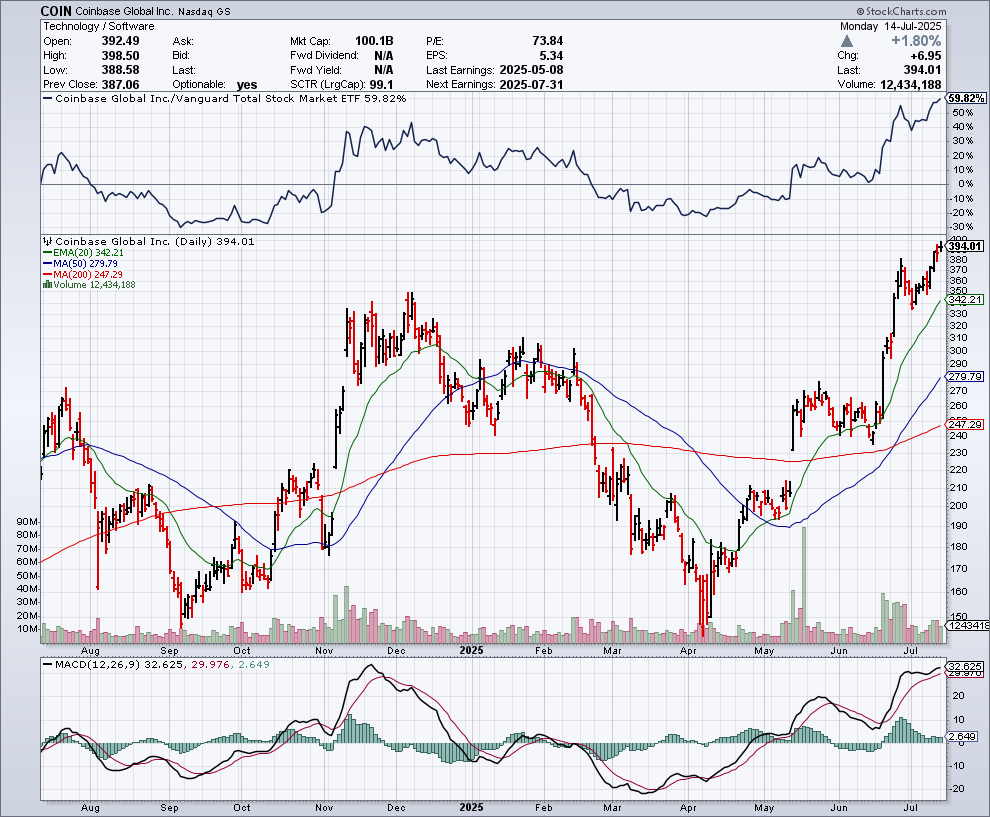Screen dimensions: 990x817
Task: Click the 'Coinbase Global Inc. (Daily) 394.01' legend
Action: (155, 241)
